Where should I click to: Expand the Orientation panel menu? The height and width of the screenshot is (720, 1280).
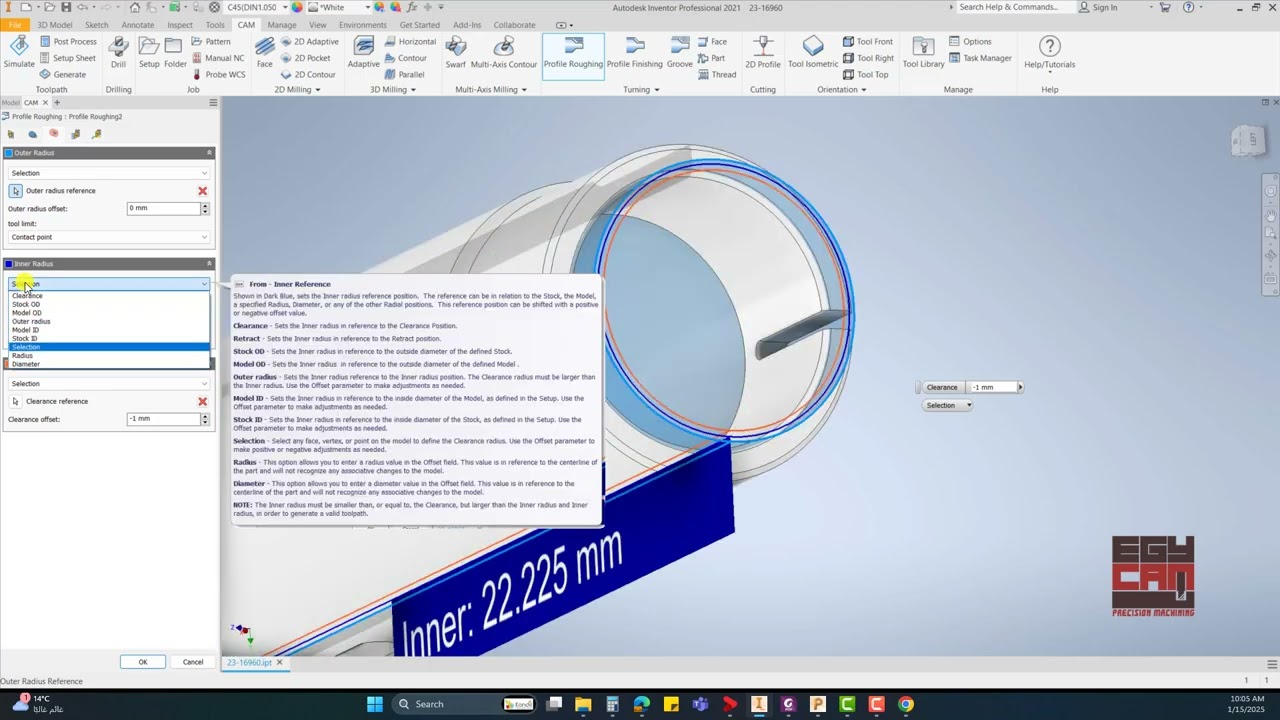click(842, 89)
